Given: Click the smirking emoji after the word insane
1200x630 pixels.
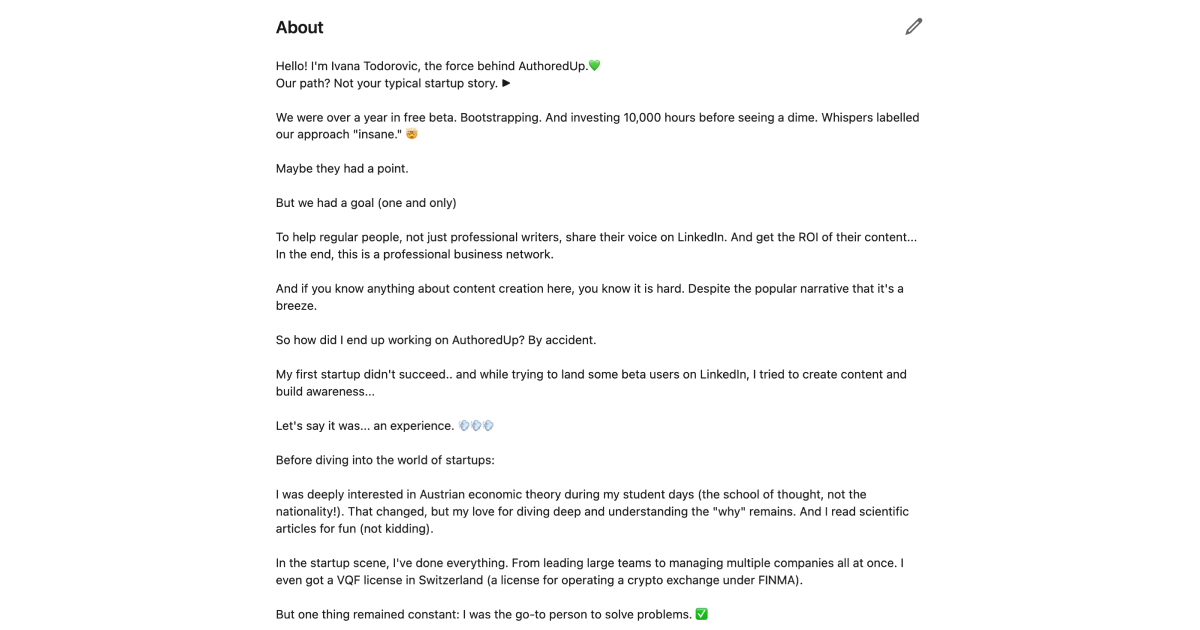Looking at the screenshot, I should coord(411,133).
